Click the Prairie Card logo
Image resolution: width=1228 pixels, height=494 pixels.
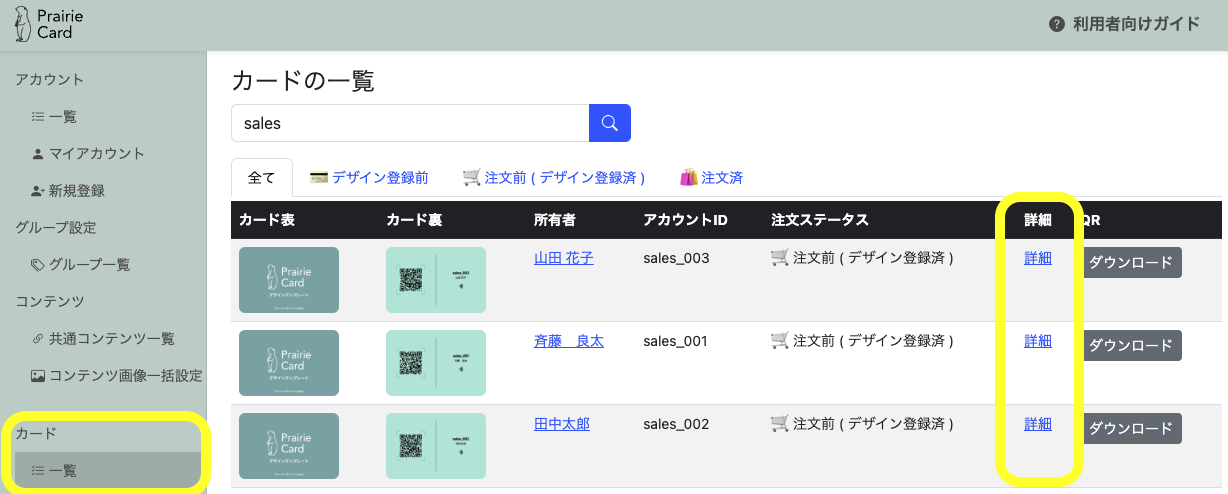click(x=45, y=24)
